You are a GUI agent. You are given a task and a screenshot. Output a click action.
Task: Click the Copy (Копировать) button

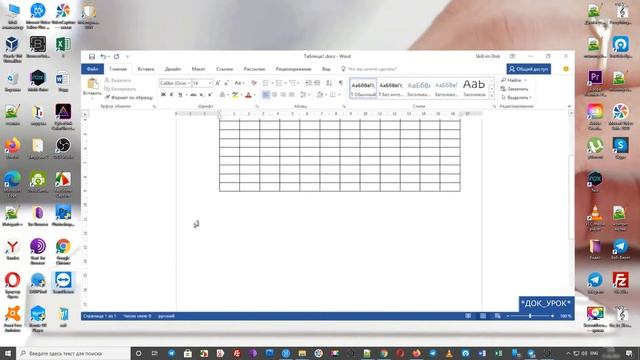coord(120,89)
